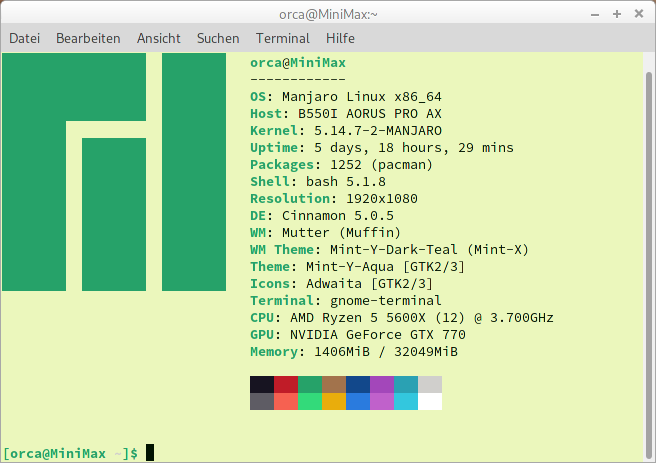The image size is (656, 463).
Task: Click Terminal value 'gnome-terminal'
Action: tap(386, 301)
